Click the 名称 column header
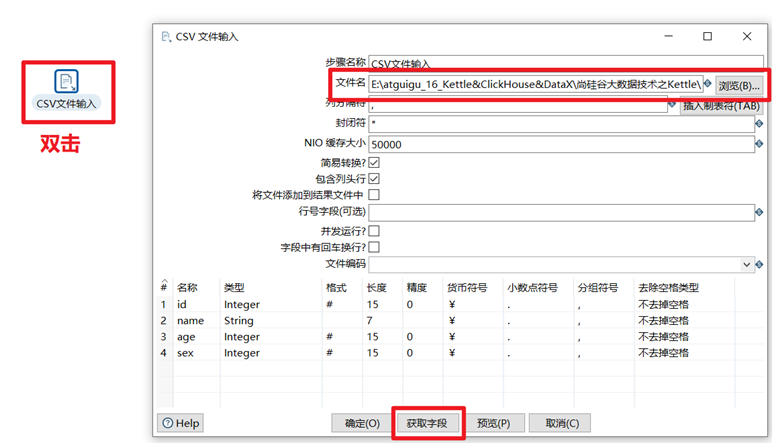The width and height of the screenshot is (772, 443). [187, 287]
